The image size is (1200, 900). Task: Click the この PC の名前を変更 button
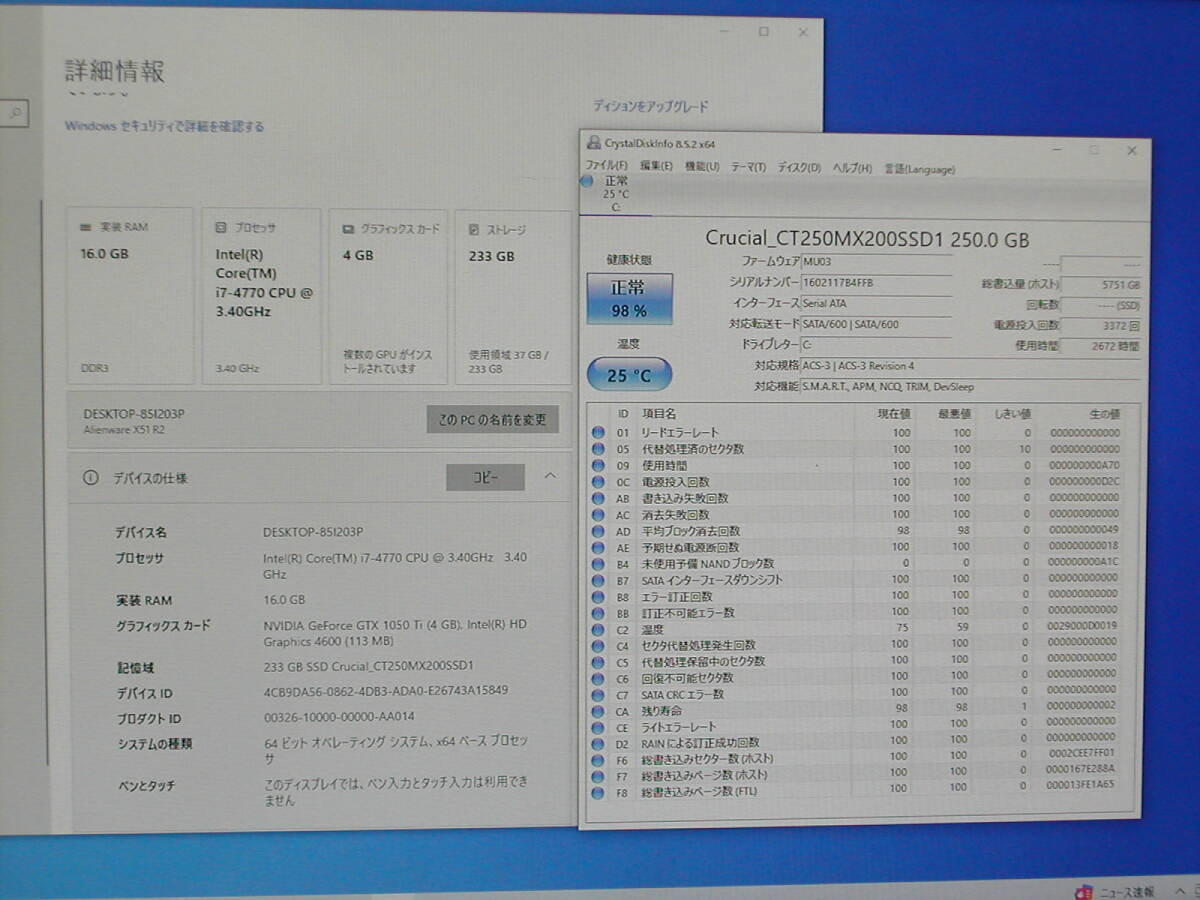coord(493,420)
